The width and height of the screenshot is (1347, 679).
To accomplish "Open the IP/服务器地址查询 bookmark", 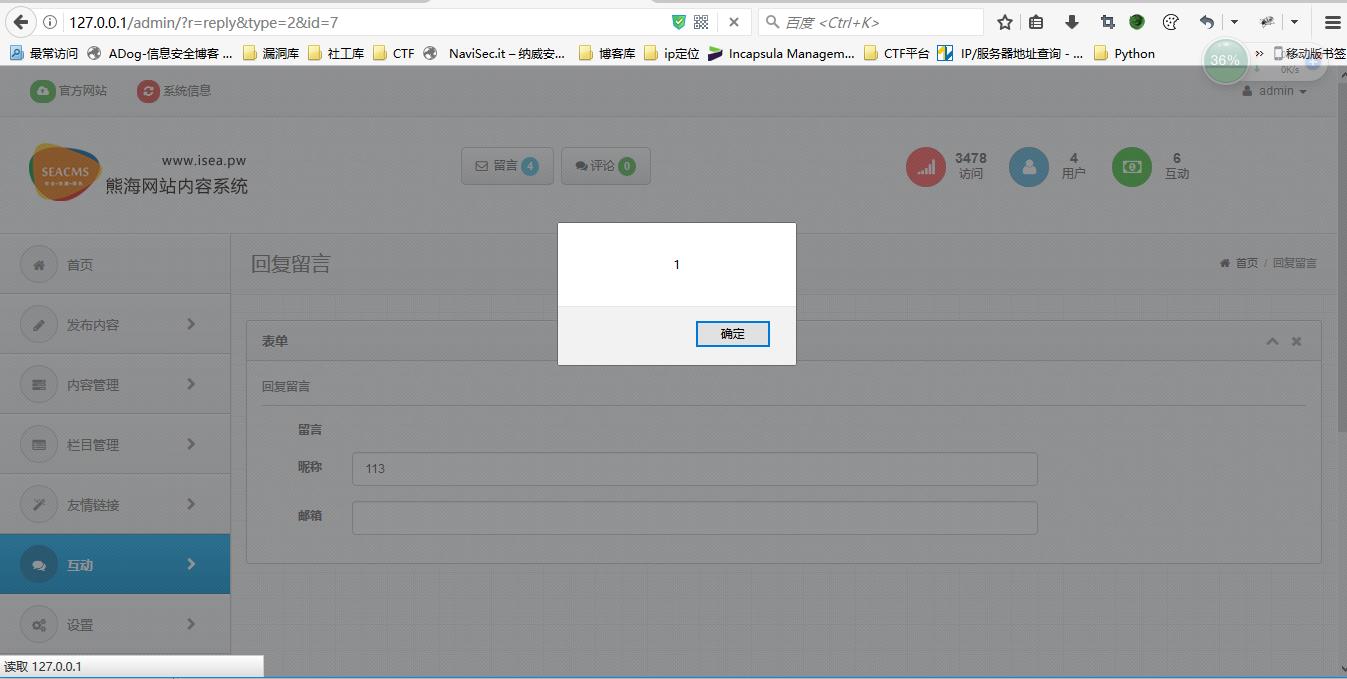I will [1011, 54].
